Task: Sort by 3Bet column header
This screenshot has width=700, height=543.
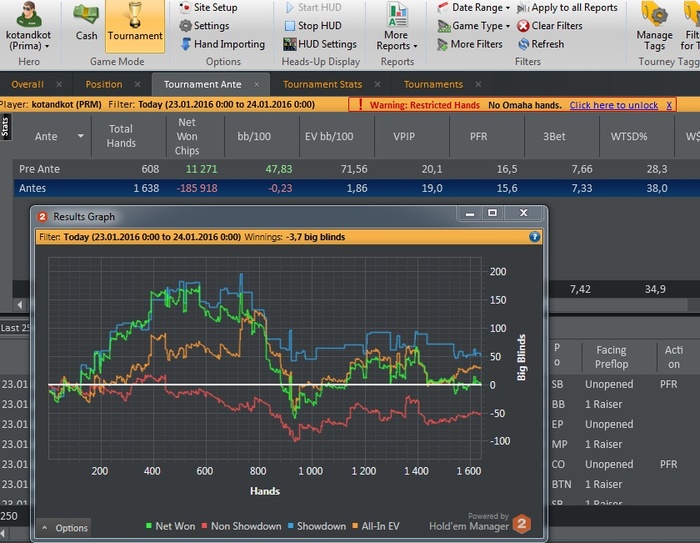Action: (x=554, y=136)
